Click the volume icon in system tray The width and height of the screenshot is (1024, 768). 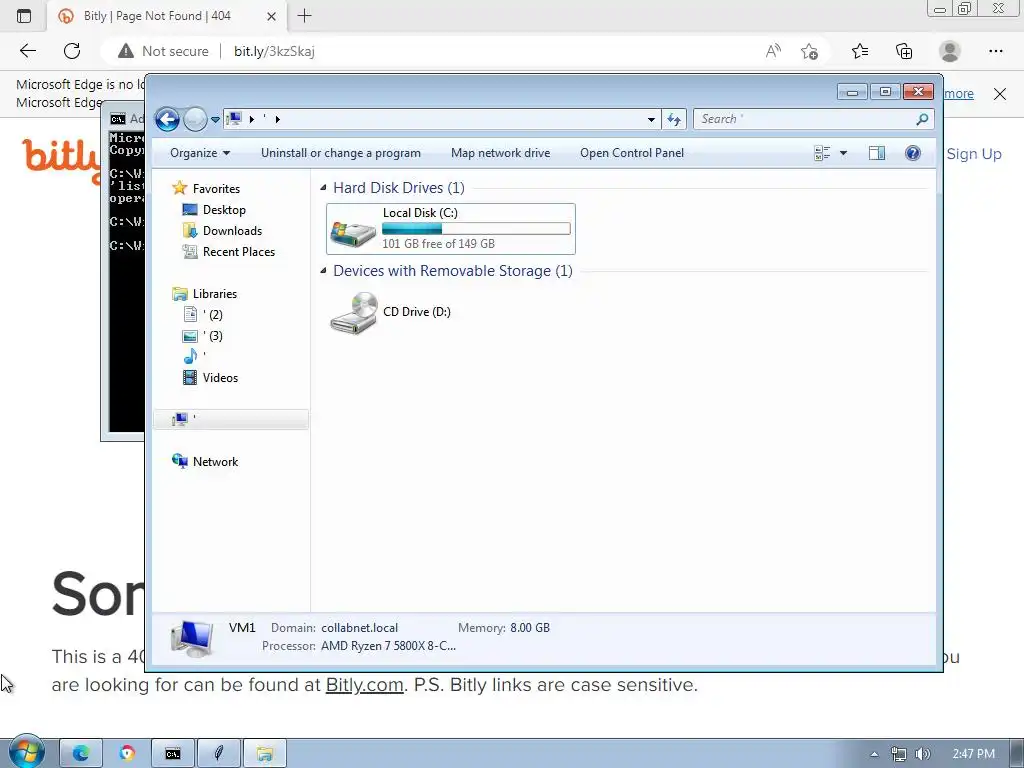923,754
